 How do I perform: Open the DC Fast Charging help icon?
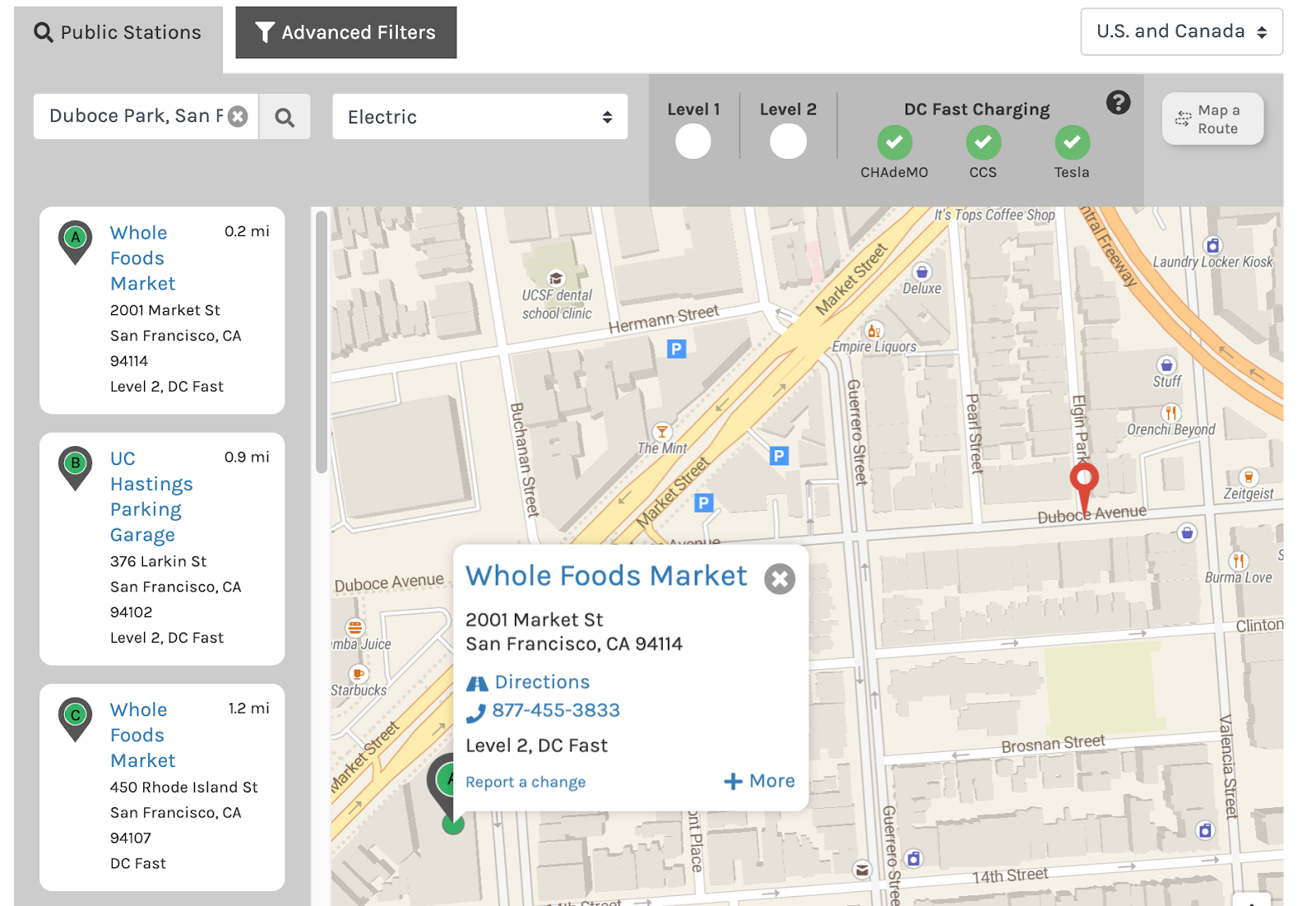point(1118,103)
